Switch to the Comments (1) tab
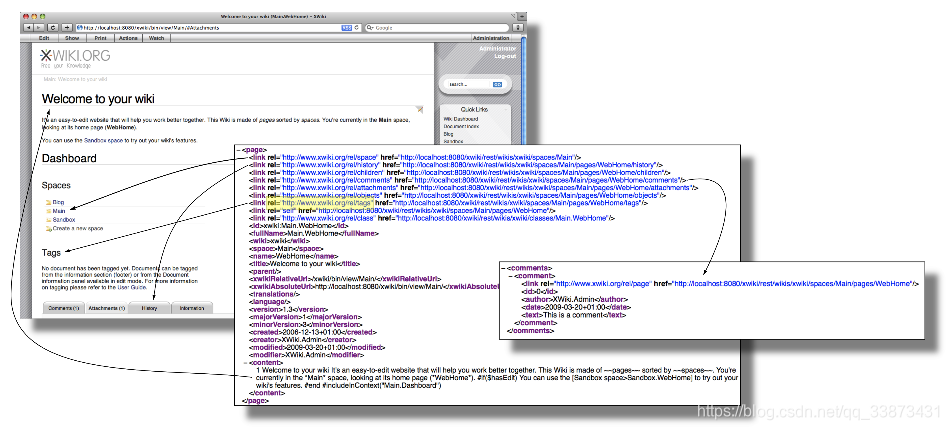This screenshot has width=949, height=430. [x=63, y=308]
